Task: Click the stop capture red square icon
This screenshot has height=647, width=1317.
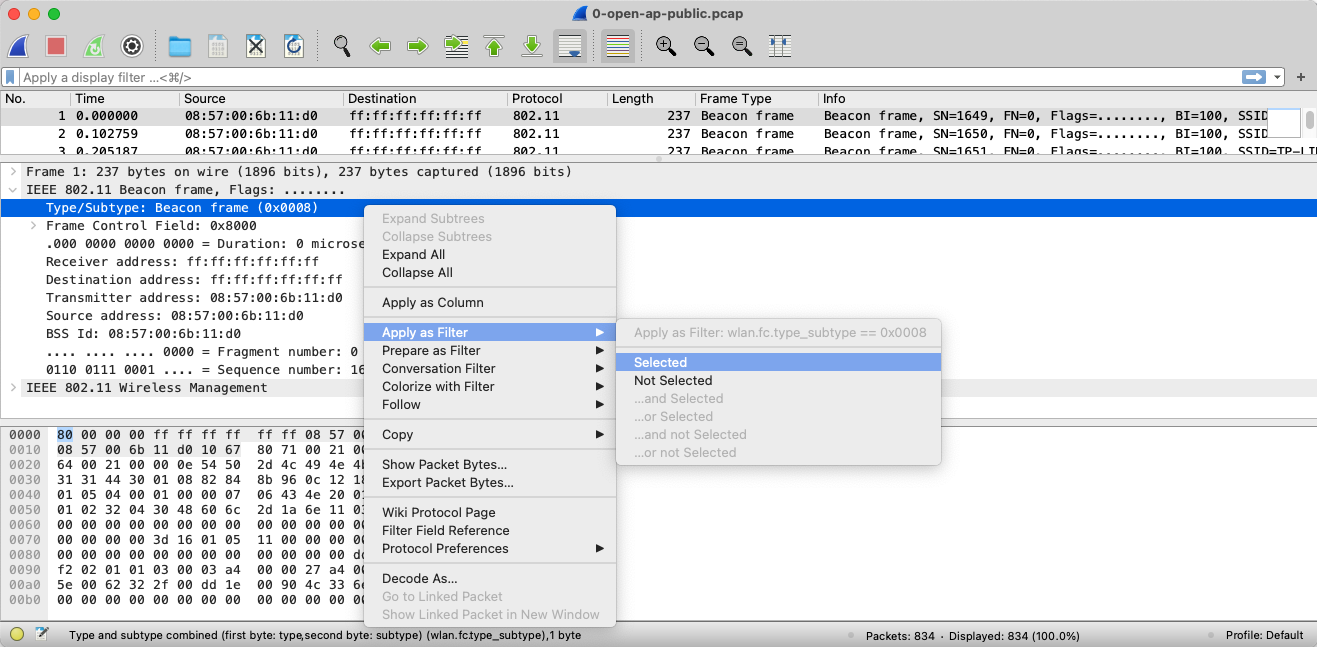Action: coord(56,46)
